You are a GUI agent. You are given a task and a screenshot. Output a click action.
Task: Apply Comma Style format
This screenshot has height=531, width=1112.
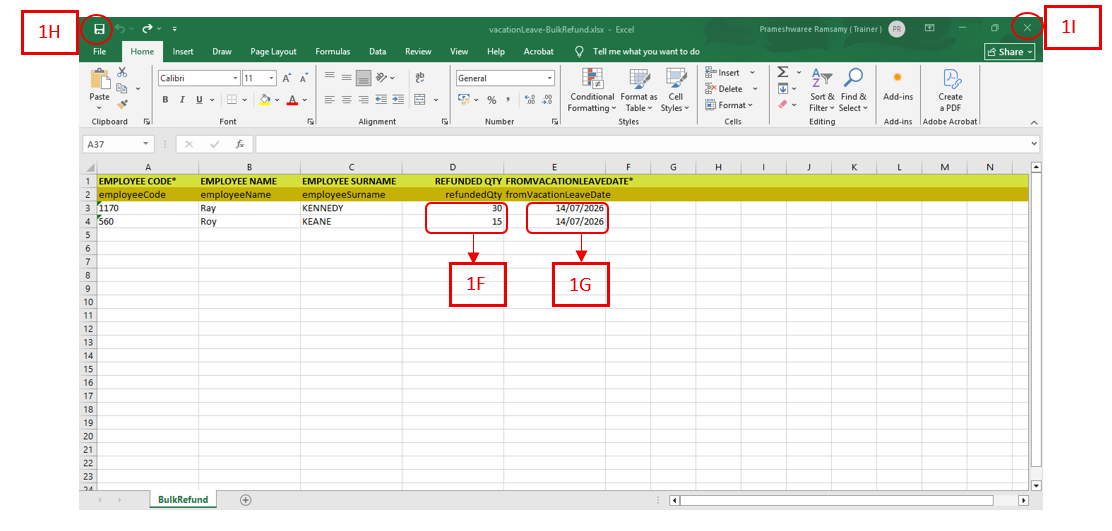(x=508, y=100)
